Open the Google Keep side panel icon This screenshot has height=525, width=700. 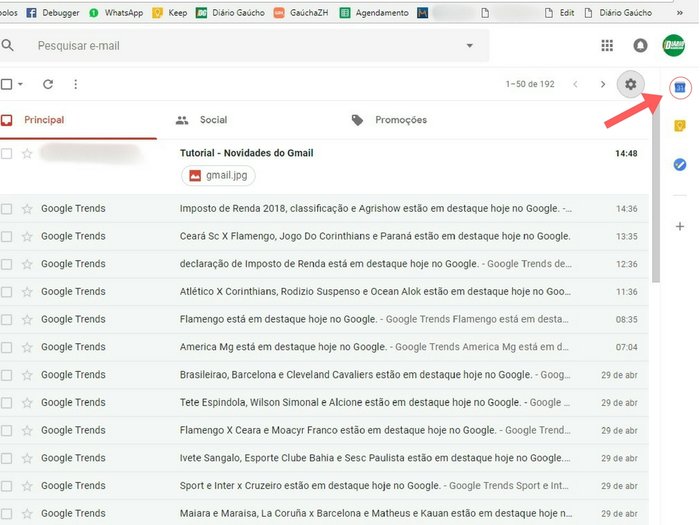pos(679,126)
